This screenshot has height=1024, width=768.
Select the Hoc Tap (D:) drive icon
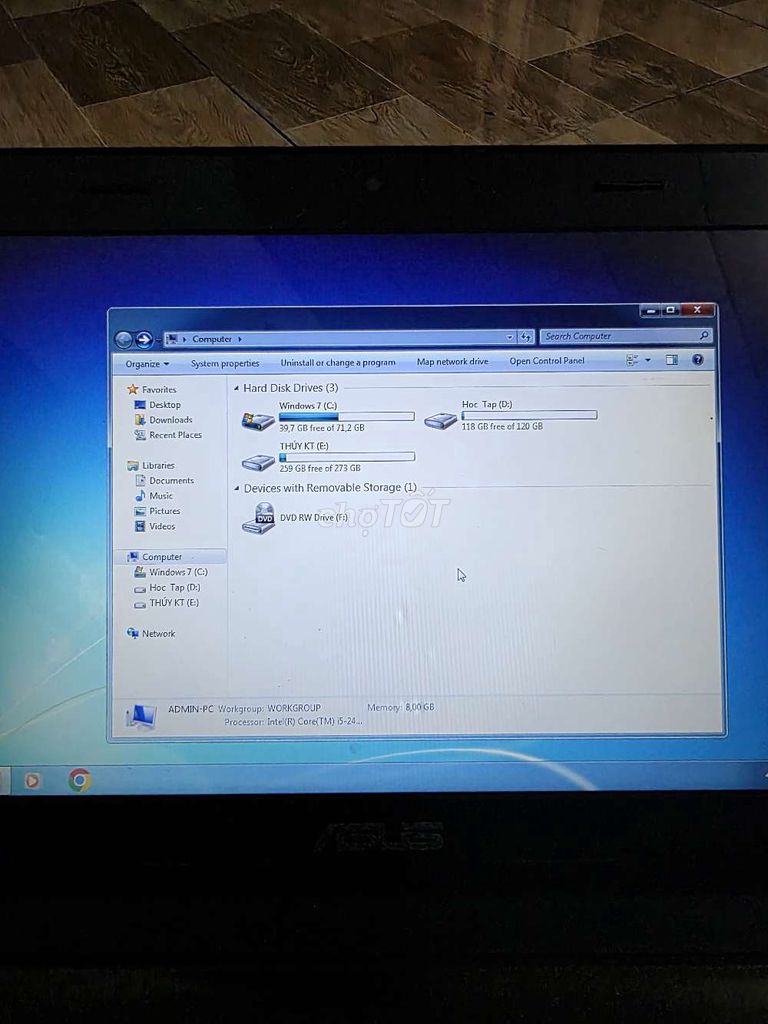pyautogui.click(x=441, y=419)
